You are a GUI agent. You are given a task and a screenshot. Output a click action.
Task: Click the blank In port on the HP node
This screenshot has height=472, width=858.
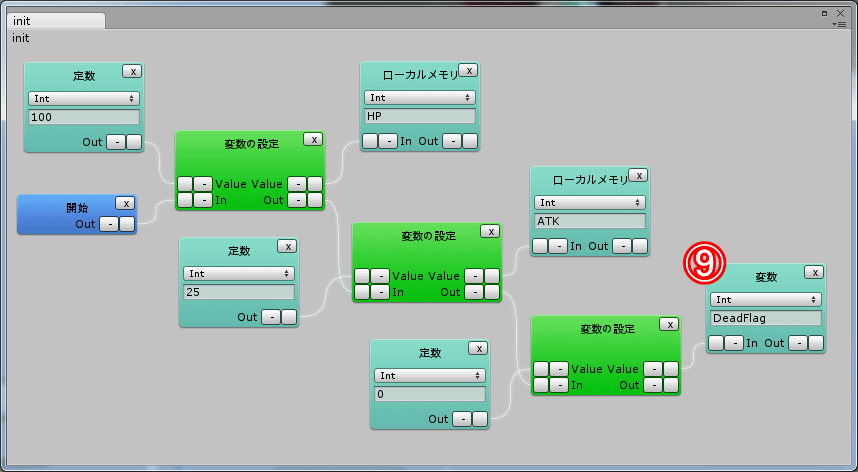370,141
